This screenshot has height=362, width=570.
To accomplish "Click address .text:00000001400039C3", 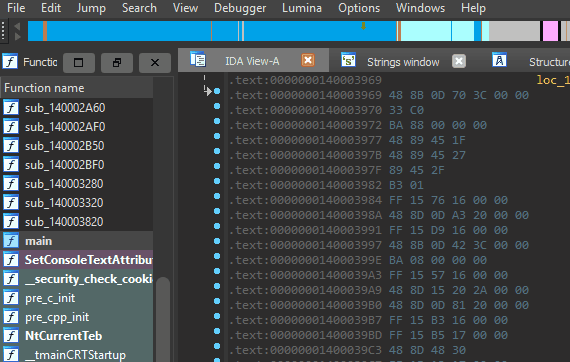I will click(x=305, y=350).
